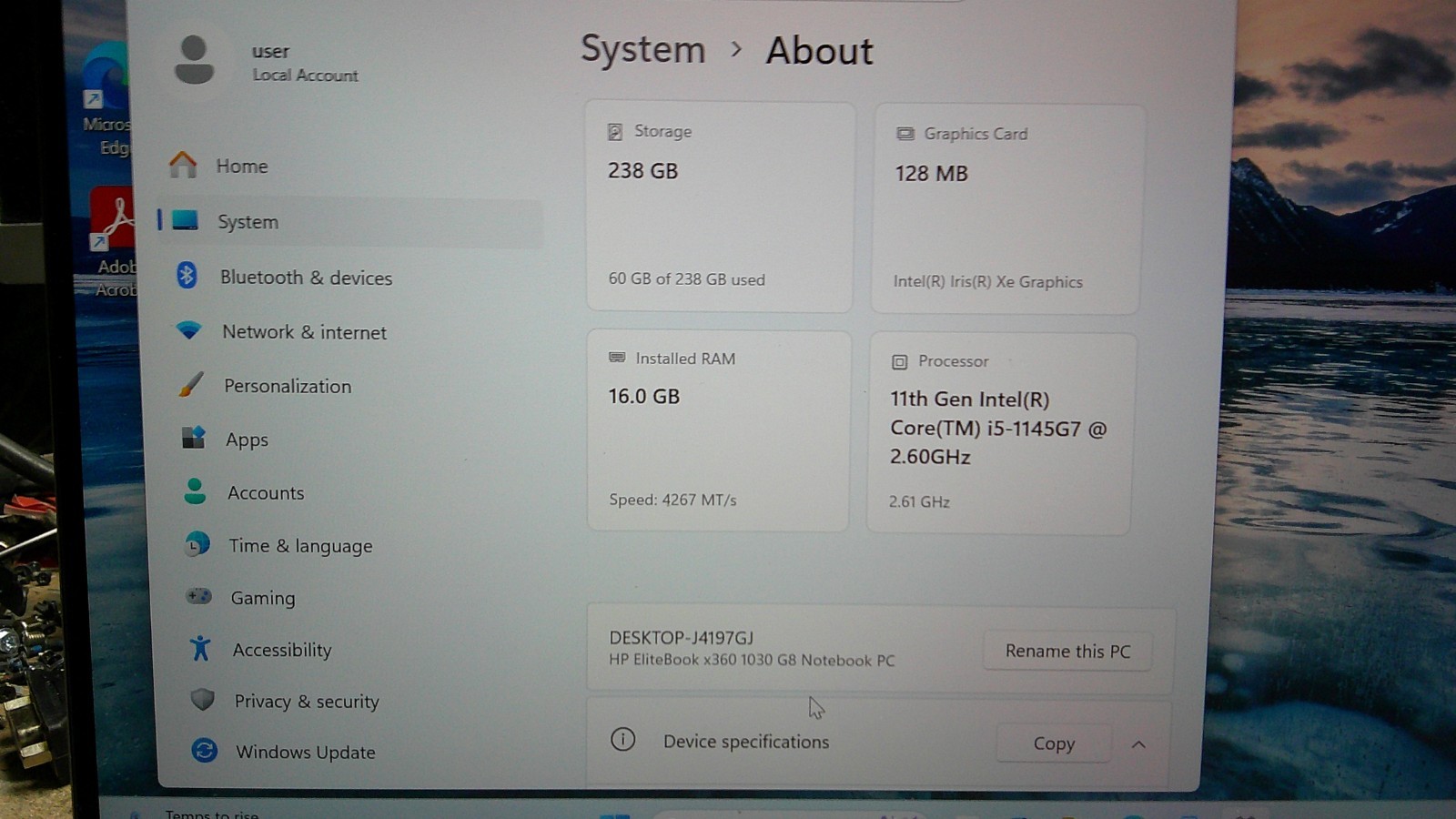Screen dimensions: 1456x819
Task: Click the About page heading
Action: 819,51
